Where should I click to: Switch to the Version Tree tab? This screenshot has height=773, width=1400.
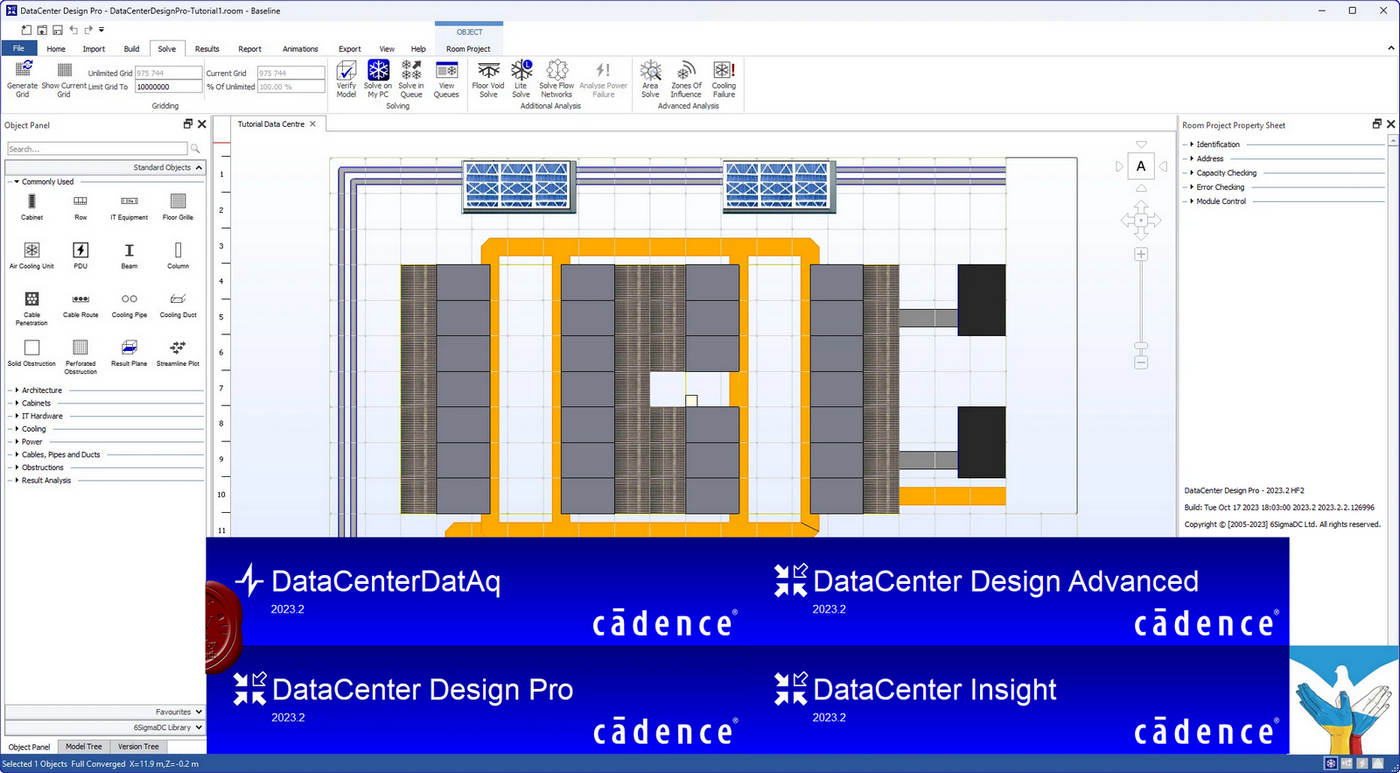point(138,746)
